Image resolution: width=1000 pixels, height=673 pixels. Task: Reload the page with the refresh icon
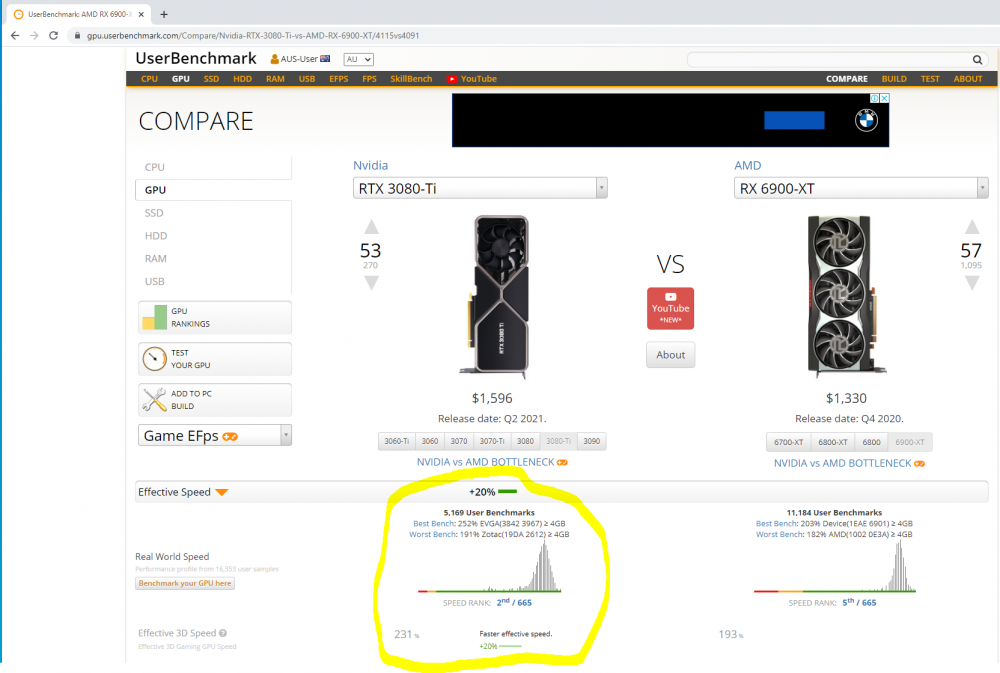point(54,35)
